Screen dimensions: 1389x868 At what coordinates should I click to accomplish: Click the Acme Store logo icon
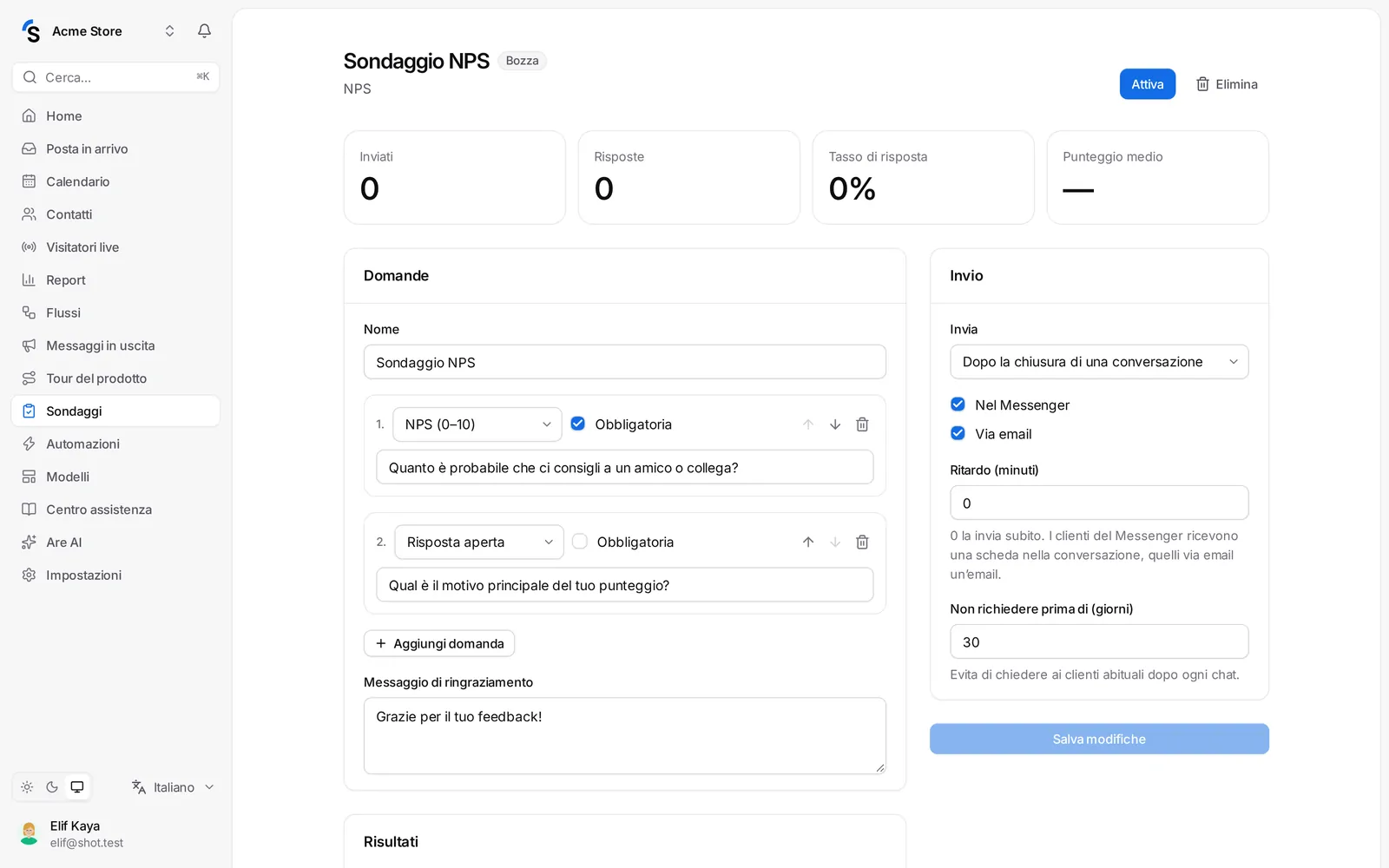[31, 31]
